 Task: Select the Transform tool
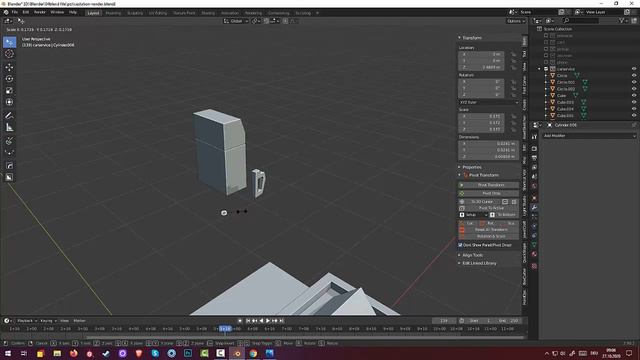pos(9,102)
